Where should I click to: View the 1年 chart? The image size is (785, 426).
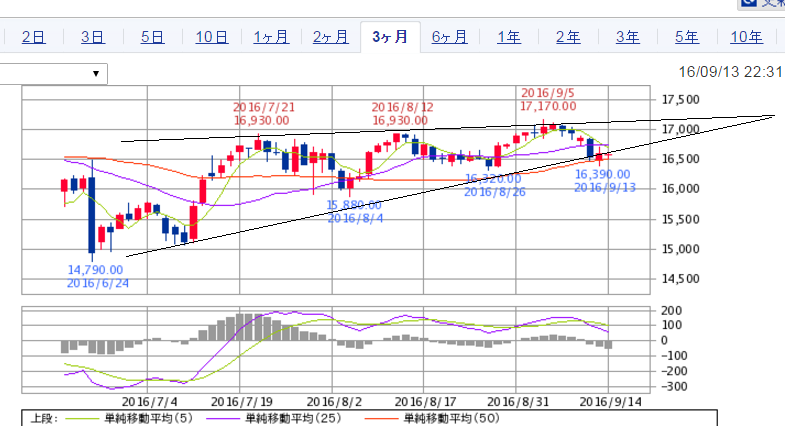[x=508, y=37]
